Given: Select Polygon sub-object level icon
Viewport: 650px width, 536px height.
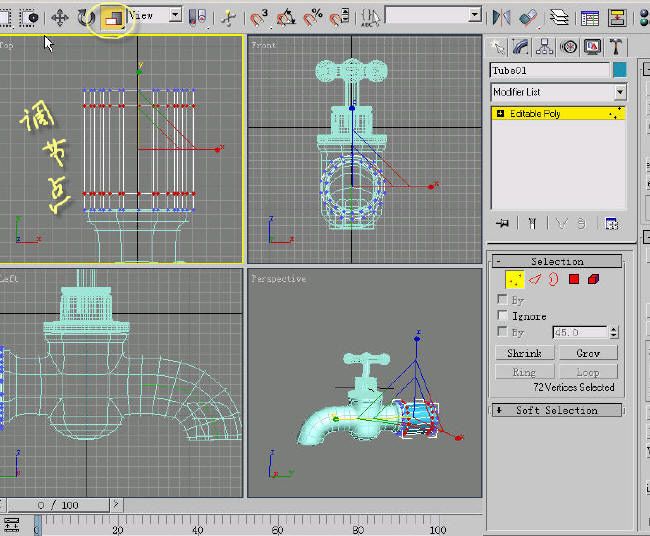Looking at the screenshot, I should click(x=574, y=279).
